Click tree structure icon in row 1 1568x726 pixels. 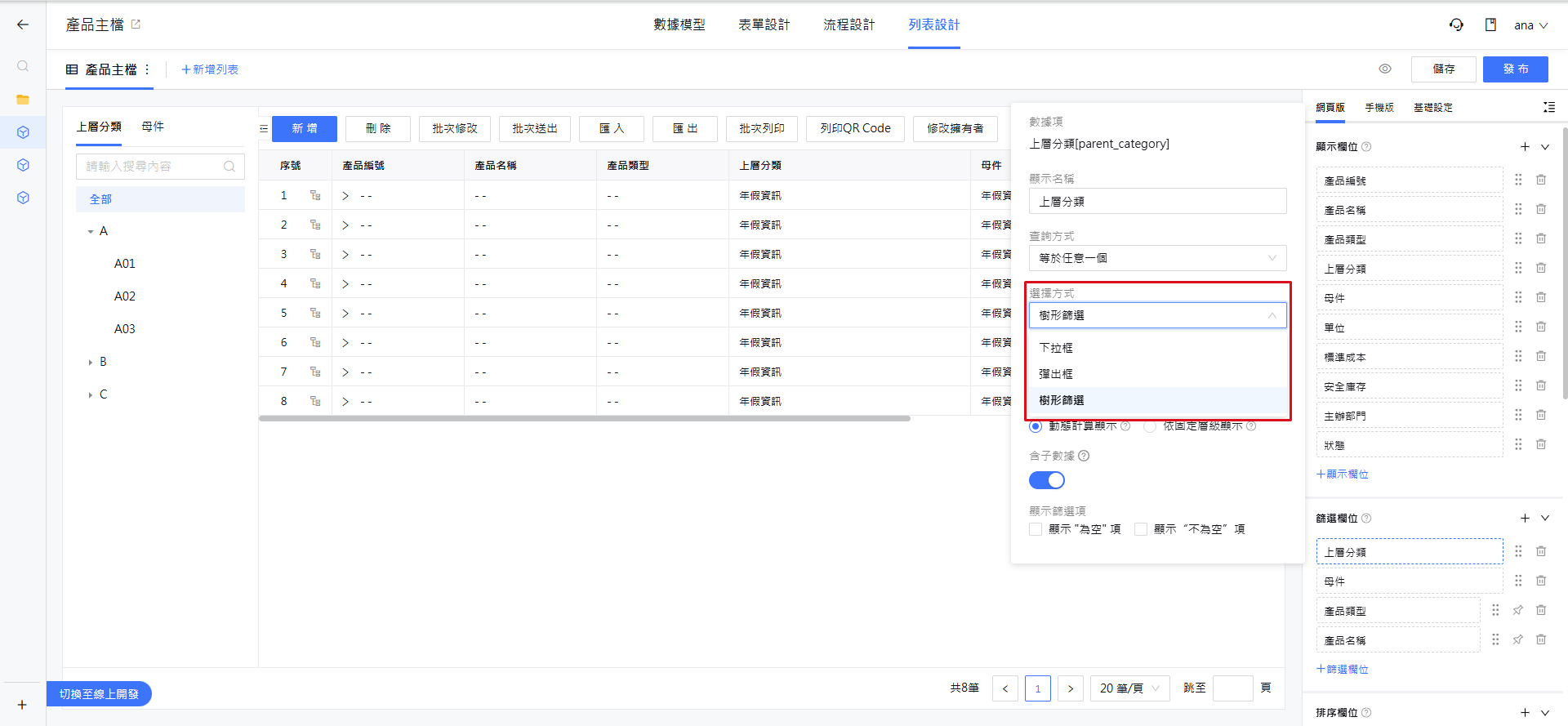pyautogui.click(x=315, y=195)
